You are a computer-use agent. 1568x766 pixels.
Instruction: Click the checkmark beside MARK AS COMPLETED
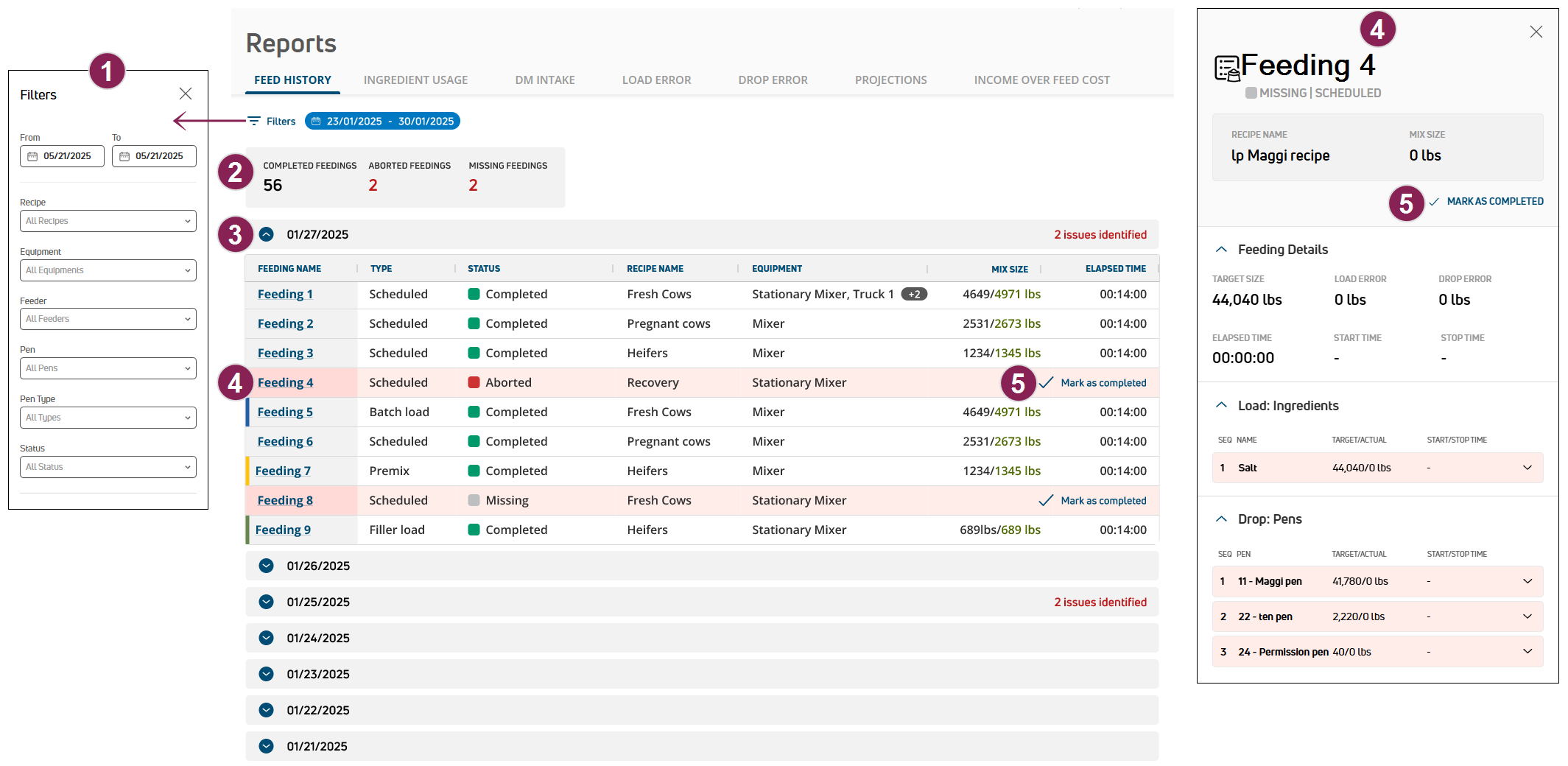(1434, 202)
